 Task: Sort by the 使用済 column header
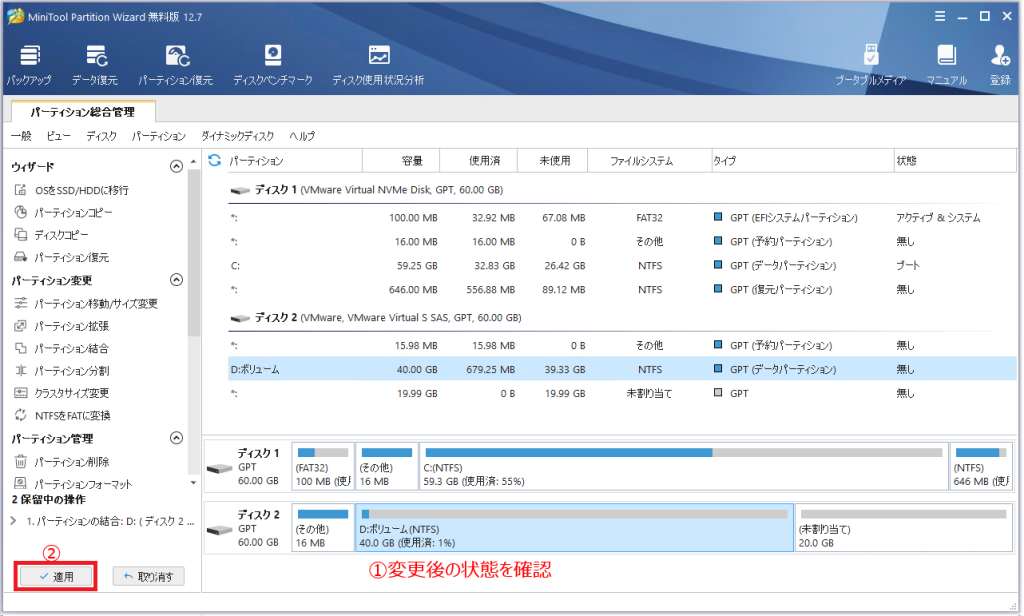point(479,161)
